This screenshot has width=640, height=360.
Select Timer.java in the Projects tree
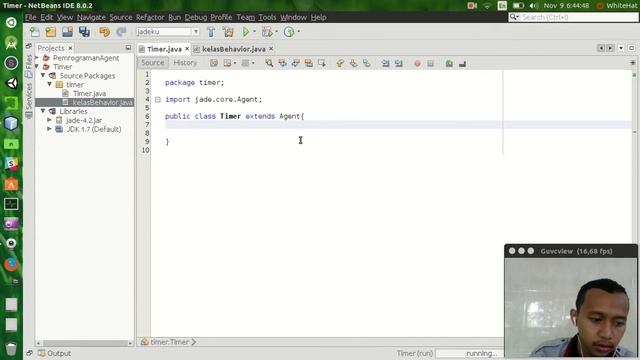89,93
